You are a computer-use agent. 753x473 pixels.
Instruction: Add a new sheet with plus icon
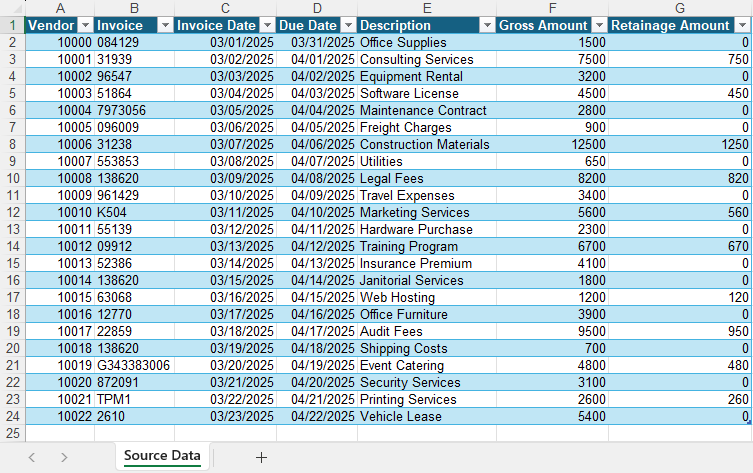point(261,458)
